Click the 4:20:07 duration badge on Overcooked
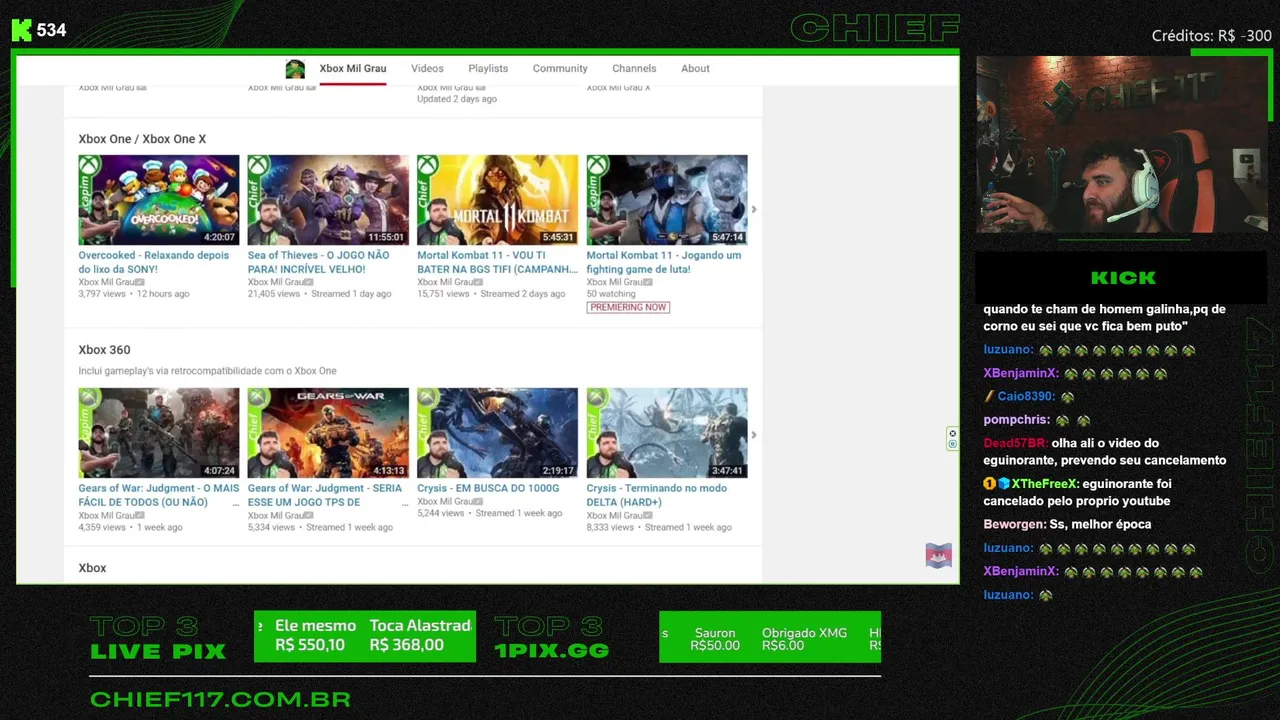Viewport: 1280px width, 720px height. 219,237
